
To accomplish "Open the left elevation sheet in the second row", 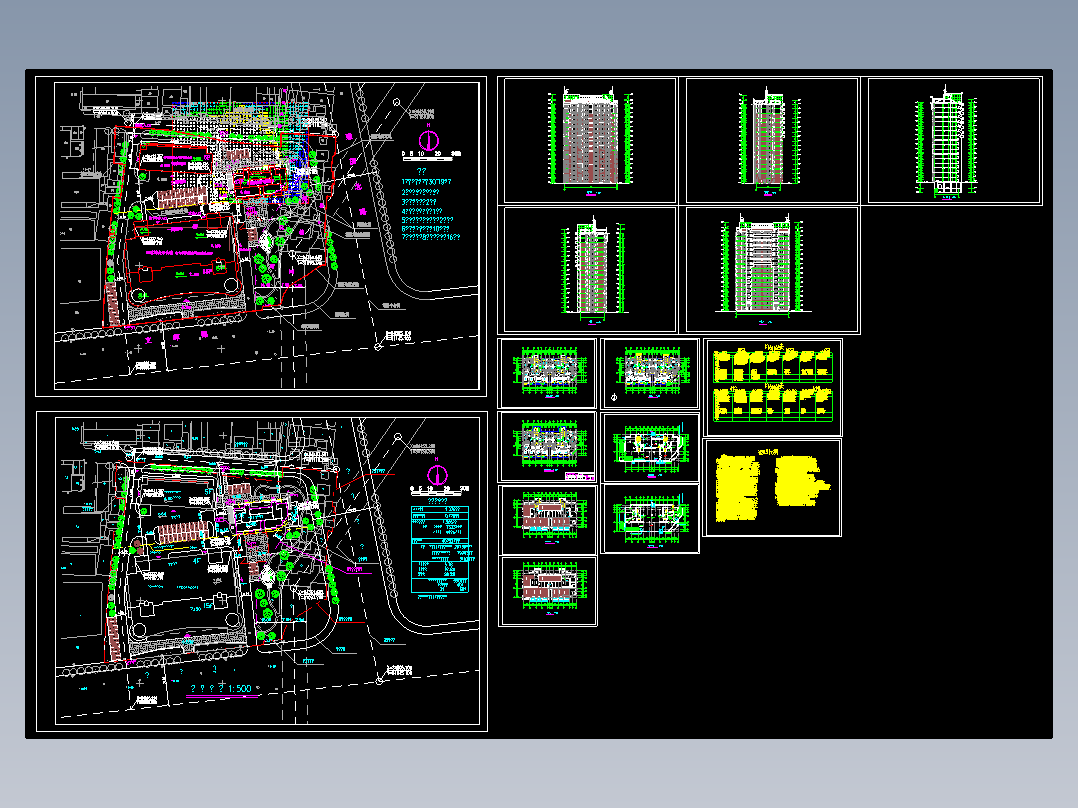I will (590, 270).
